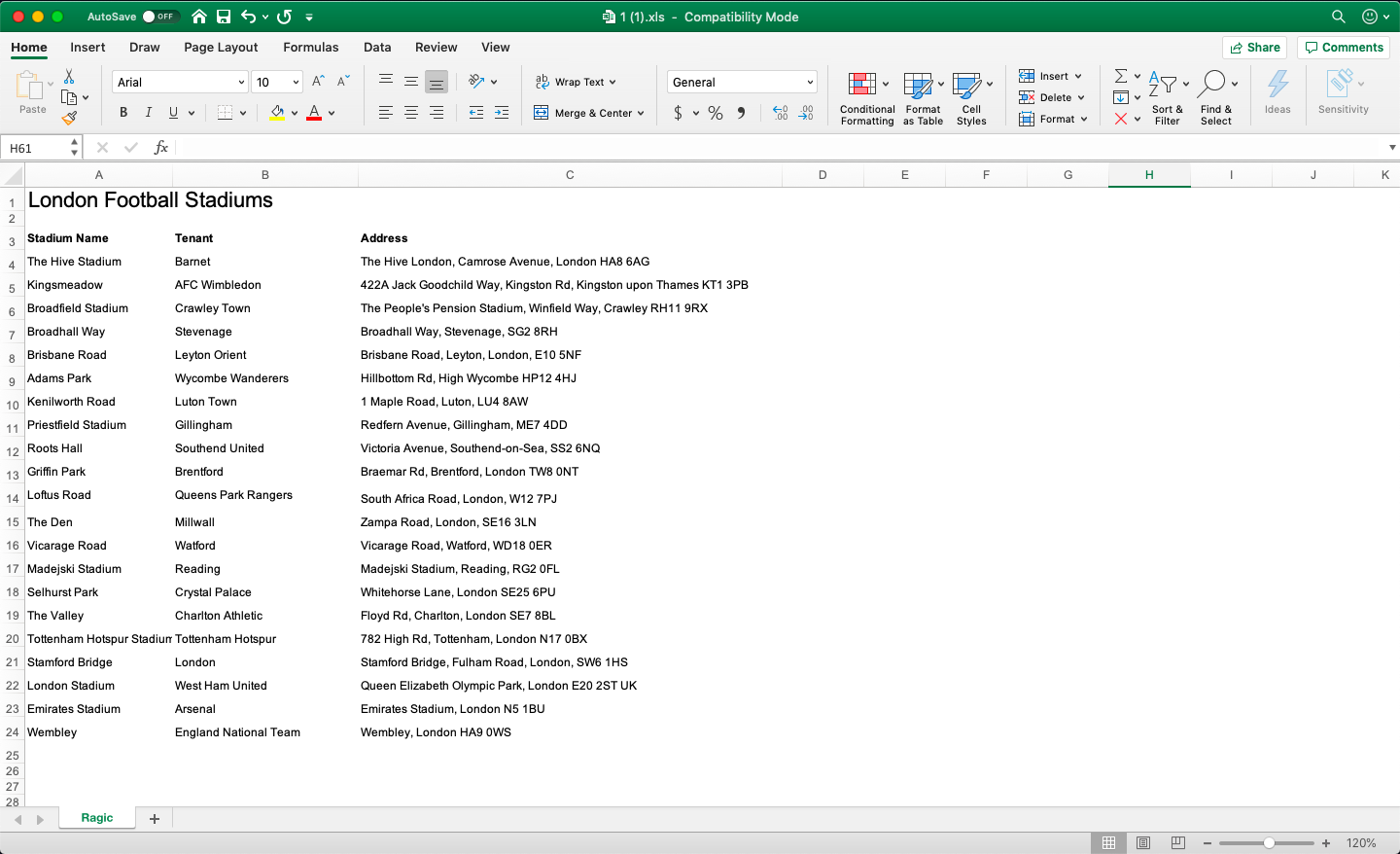Expand the General number format dropdown
The height and width of the screenshot is (854, 1400).
[x=810, y=83]
